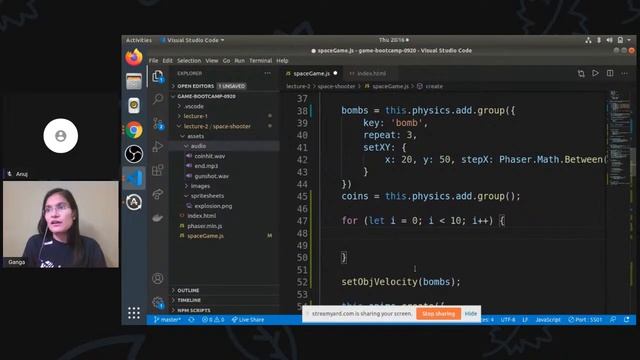Open coinhit.wav in explorer
Screen dimensions: 640x360
[x=209, y=156]
